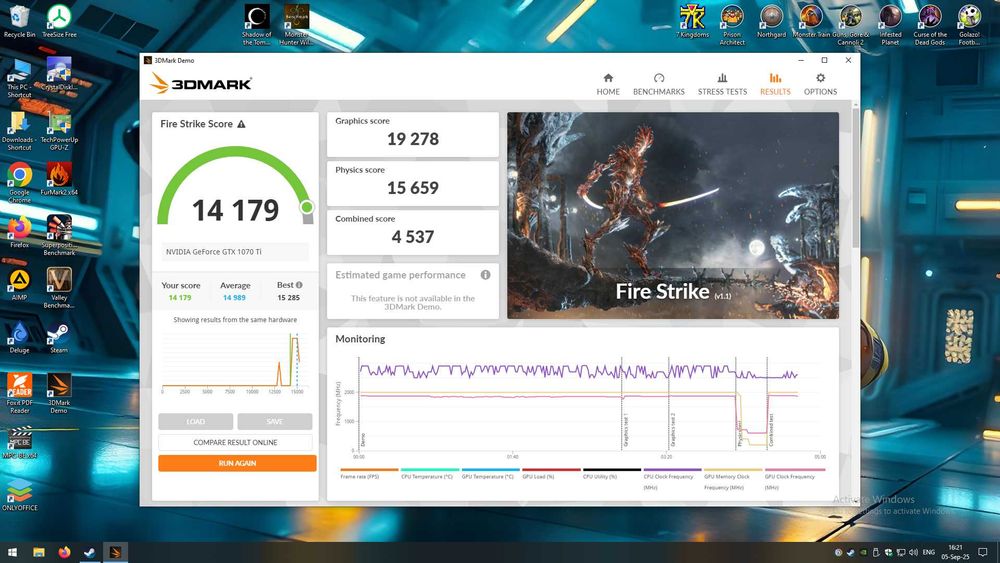Switch to the BENCHMARKS section
1000x563 pixels.
pos(659,84)
